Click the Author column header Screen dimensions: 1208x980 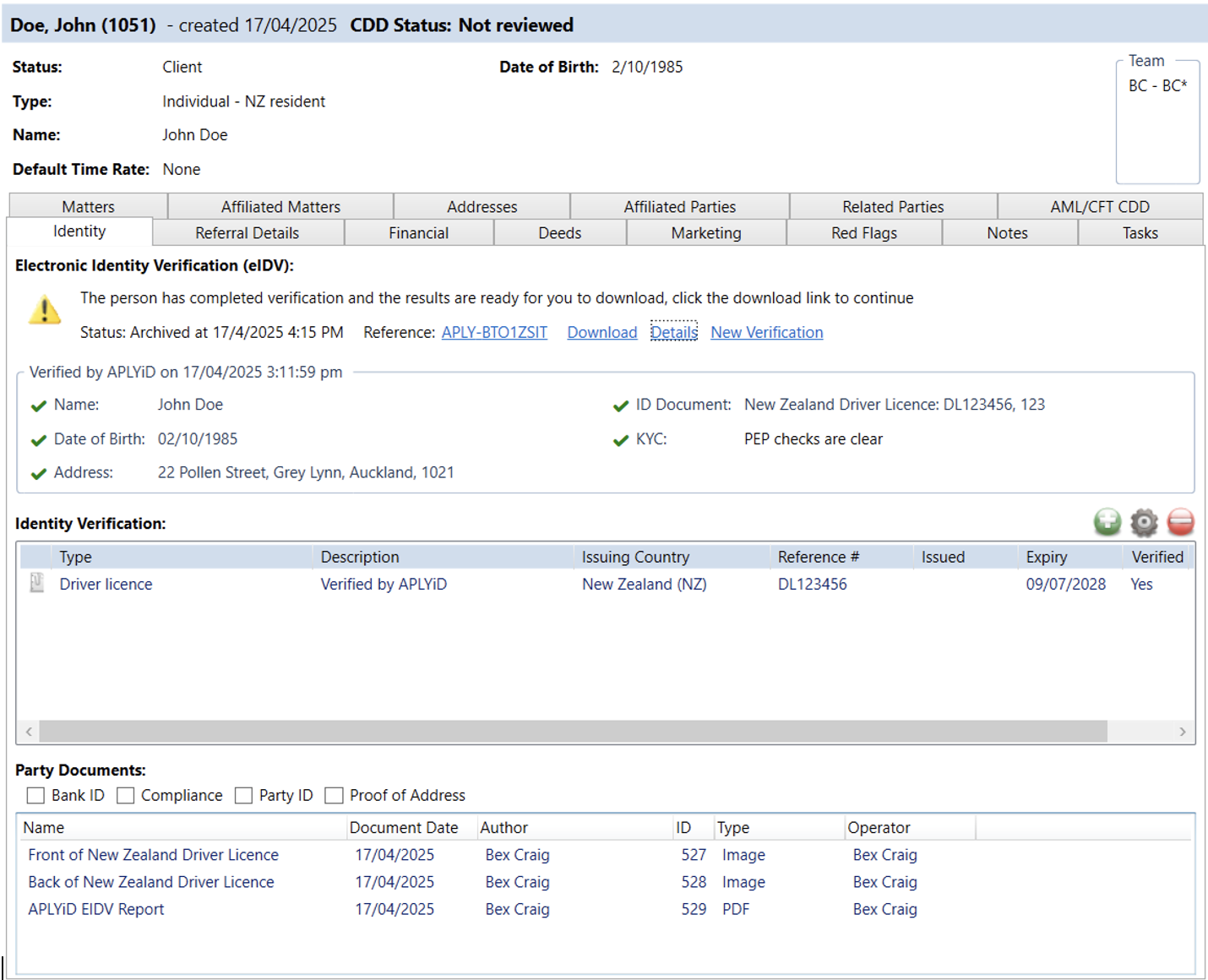pos(574,828)
